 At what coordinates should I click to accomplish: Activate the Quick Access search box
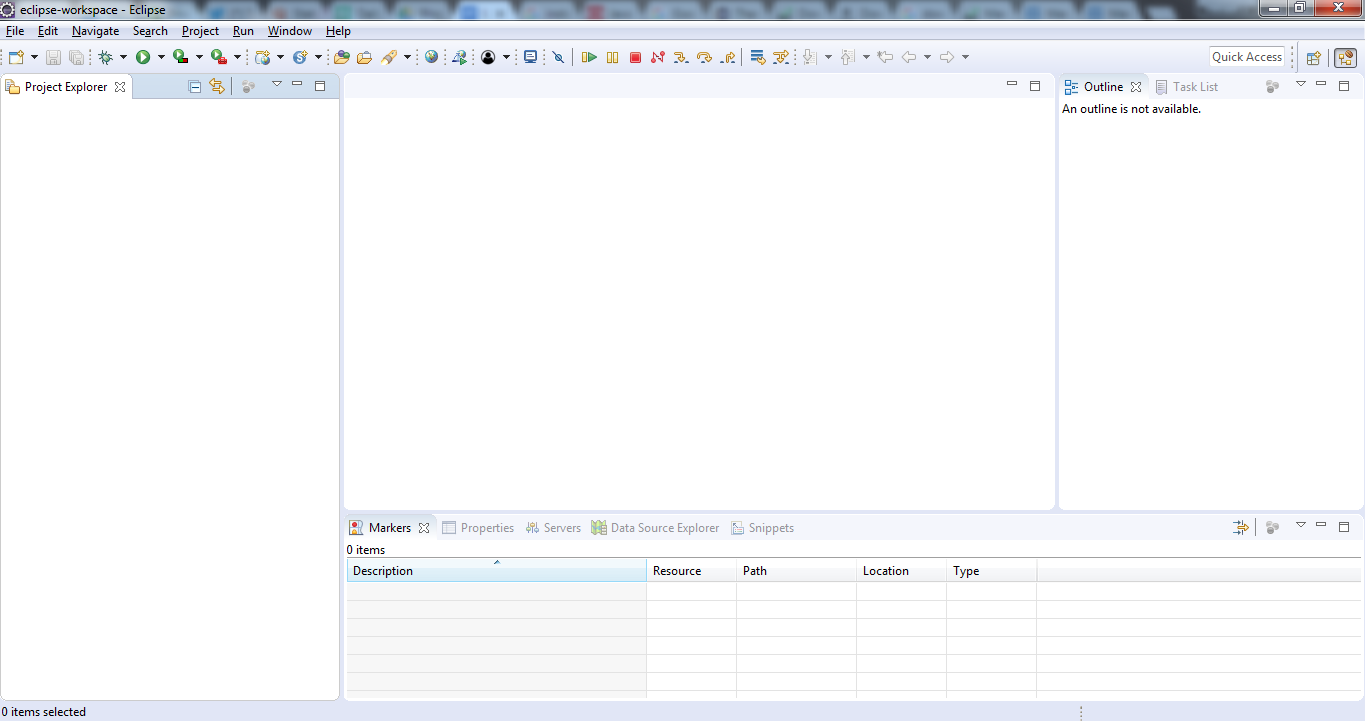click(x=1246, y=56)
